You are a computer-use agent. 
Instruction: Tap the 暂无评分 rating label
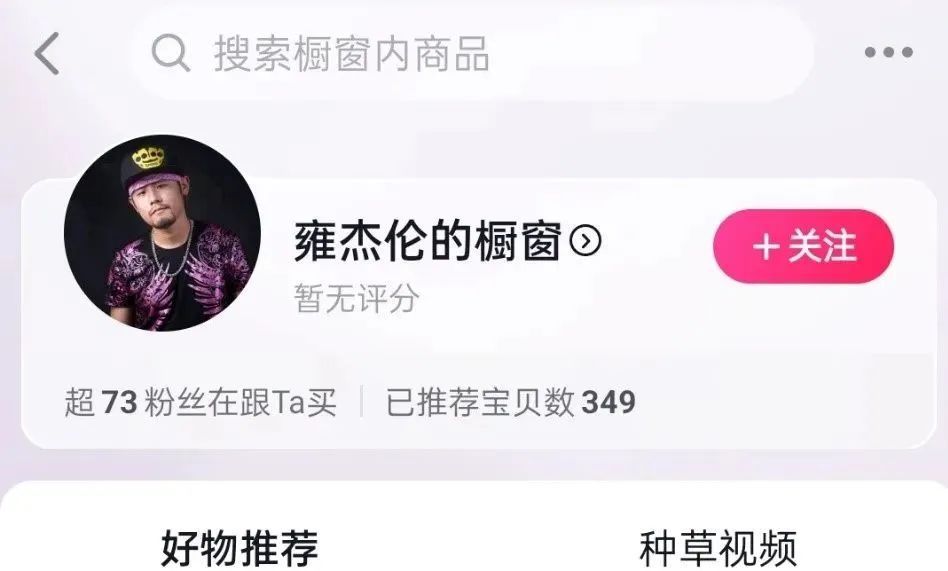pos(357,298)
